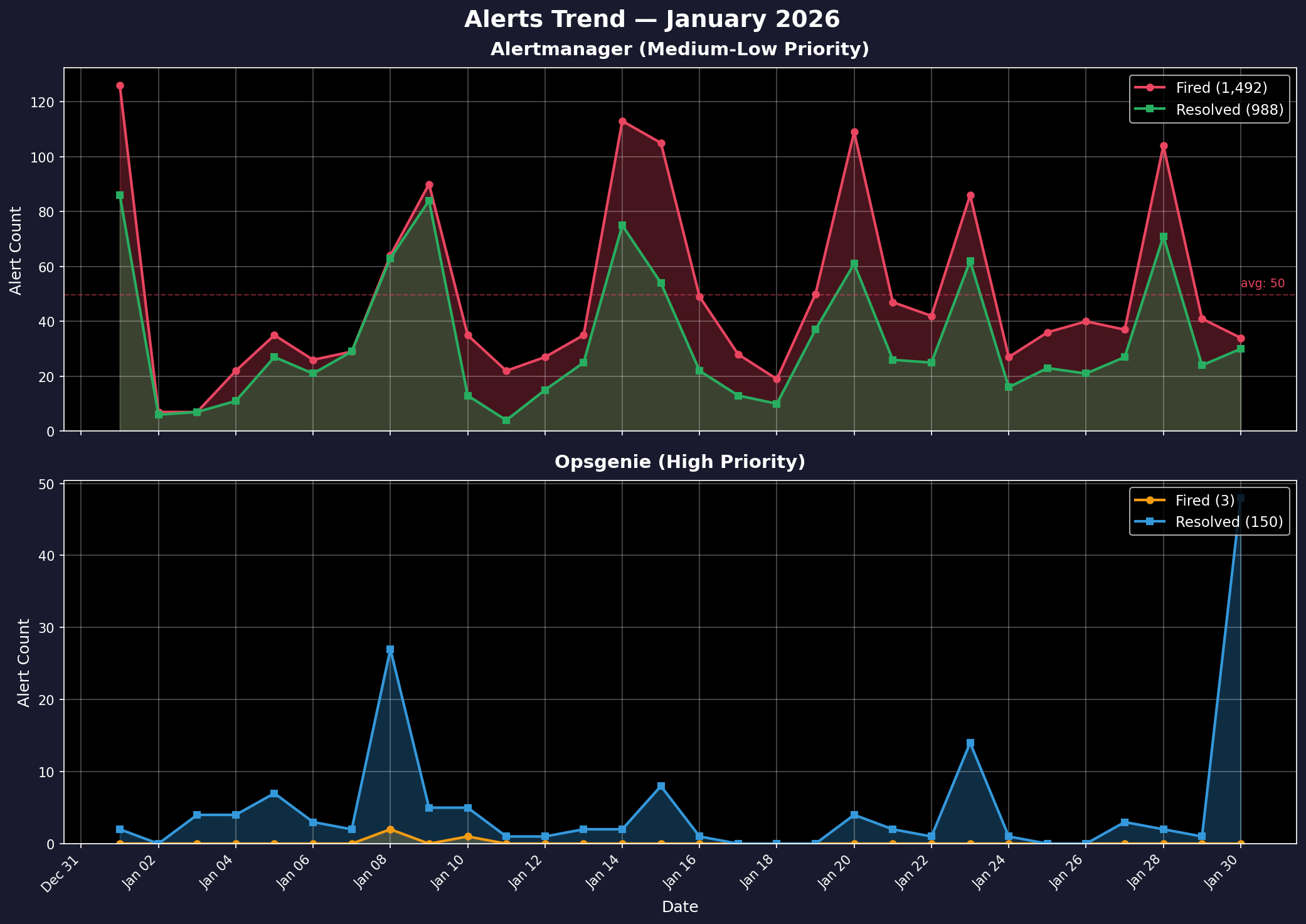The height and width of the screenshot is (924, 1306).
Task: Click the fired data point on Jan 14
Action: point(622,121)
